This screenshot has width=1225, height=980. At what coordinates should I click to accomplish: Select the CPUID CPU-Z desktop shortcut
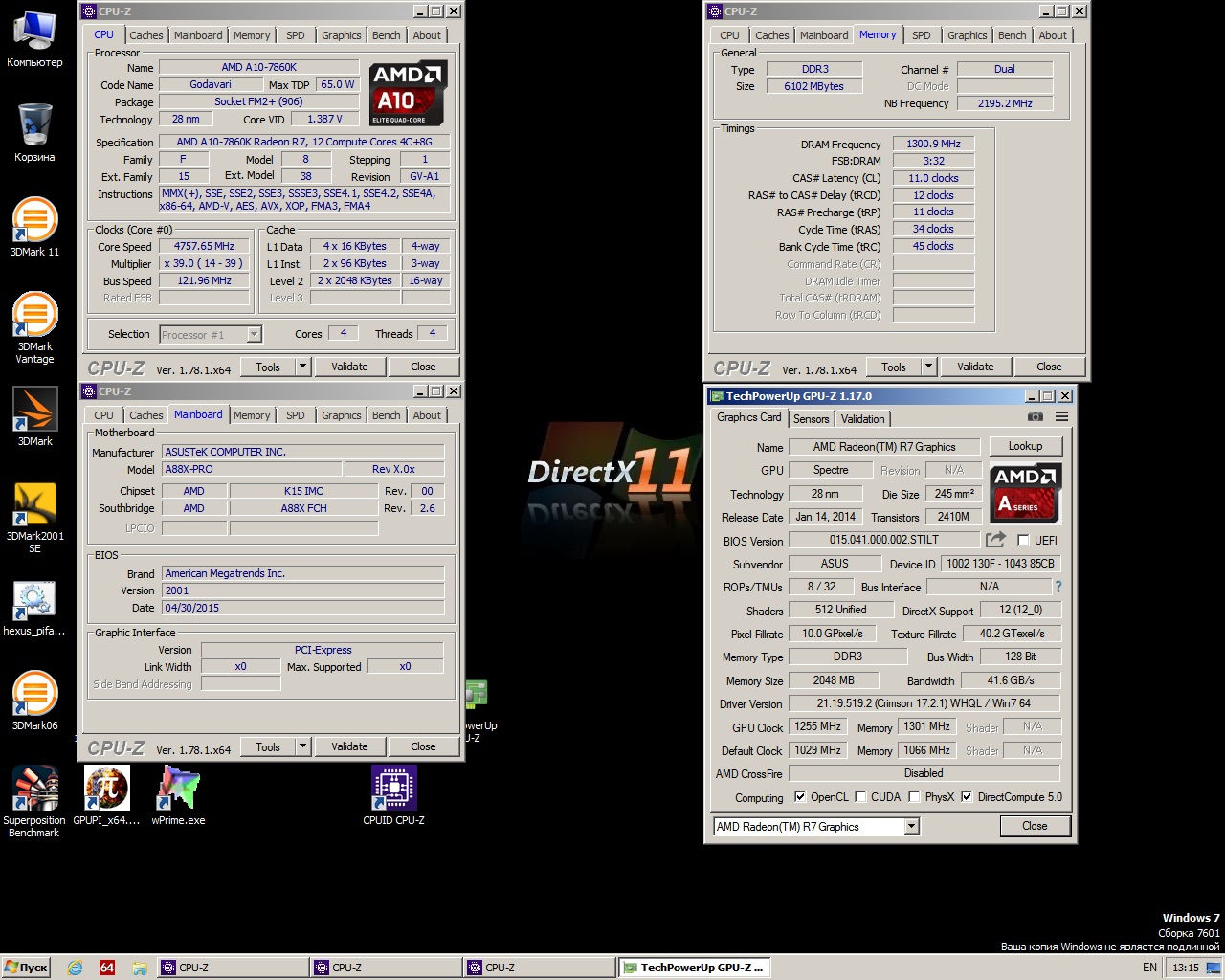[393, 794]
